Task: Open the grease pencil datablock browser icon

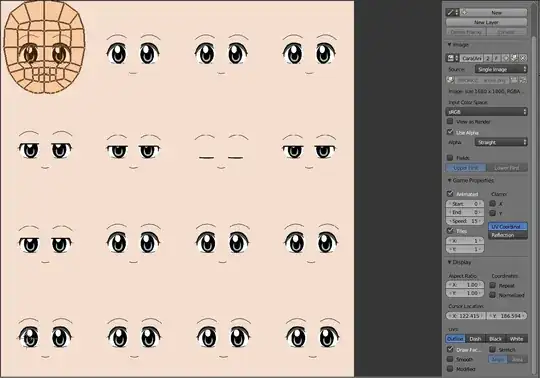Action: coord(453,12)
